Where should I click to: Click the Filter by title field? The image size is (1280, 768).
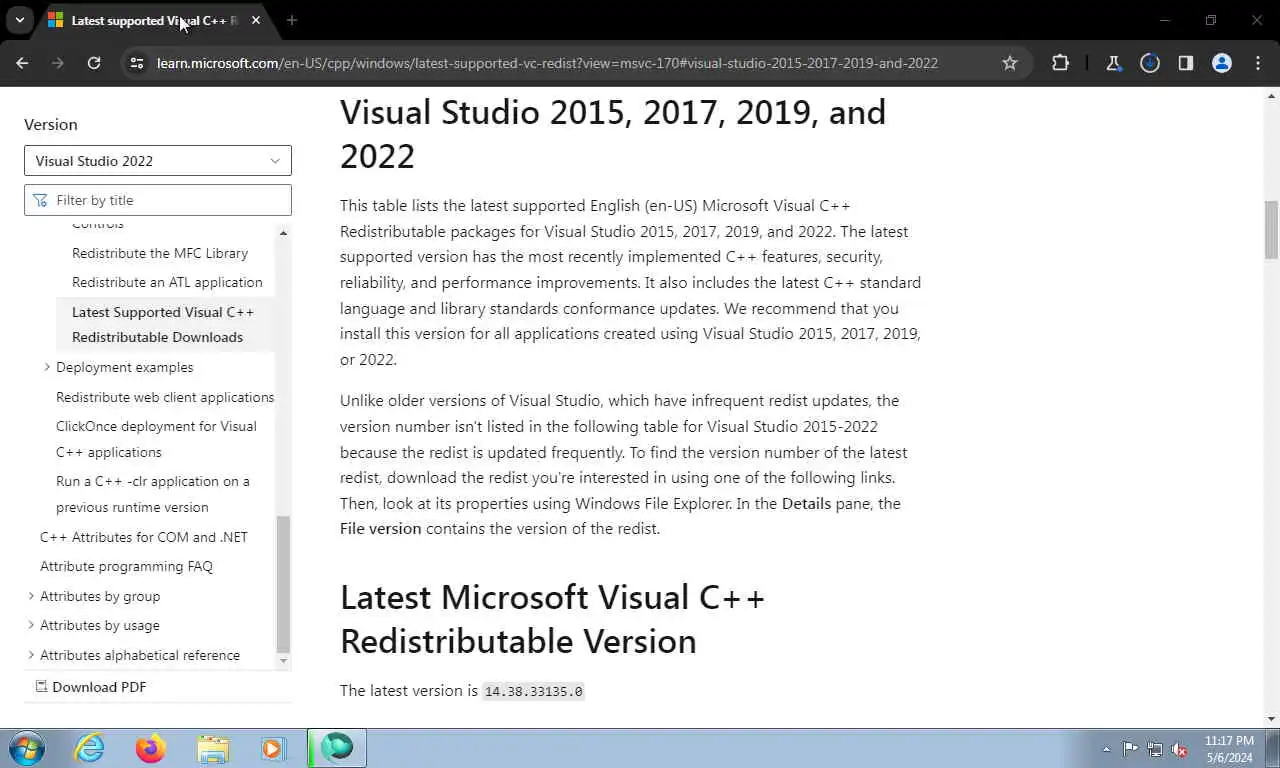(x=158, y=200)
